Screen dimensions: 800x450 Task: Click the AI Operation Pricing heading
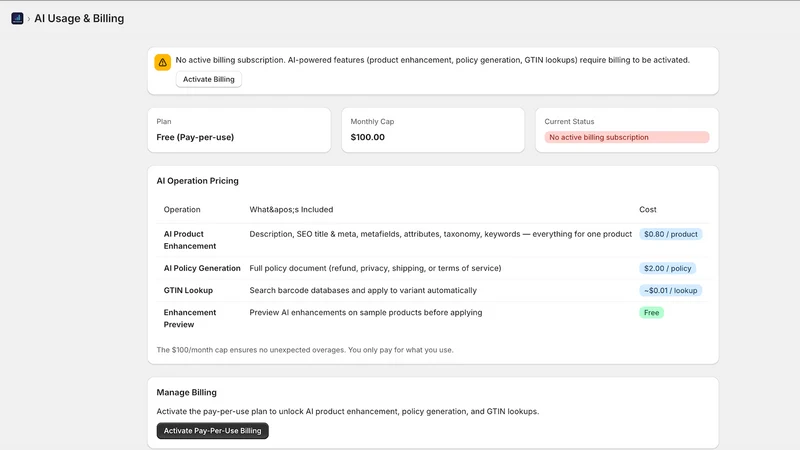click(x=197, y=181)
